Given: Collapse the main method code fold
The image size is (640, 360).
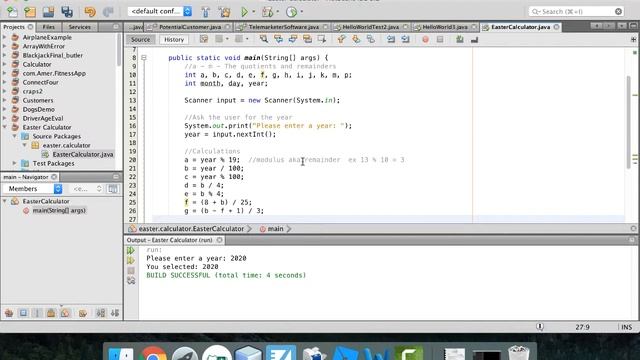Looking at the screenshot, I should pyautogui.click(x=144, y=58).
